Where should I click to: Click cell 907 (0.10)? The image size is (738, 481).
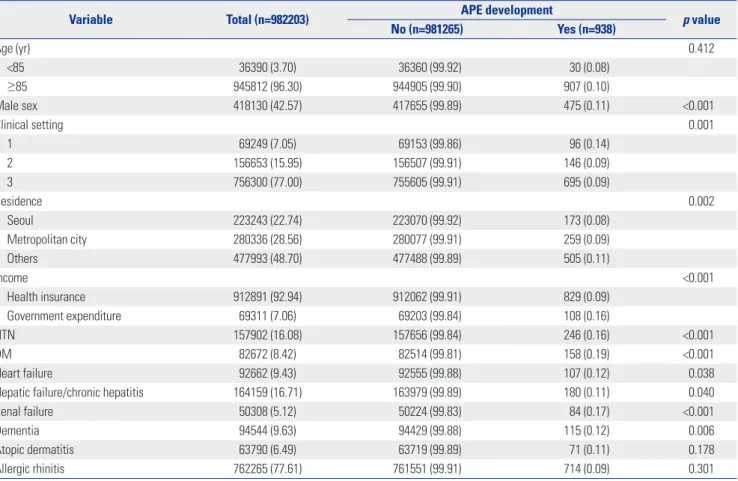click(586, 87)
